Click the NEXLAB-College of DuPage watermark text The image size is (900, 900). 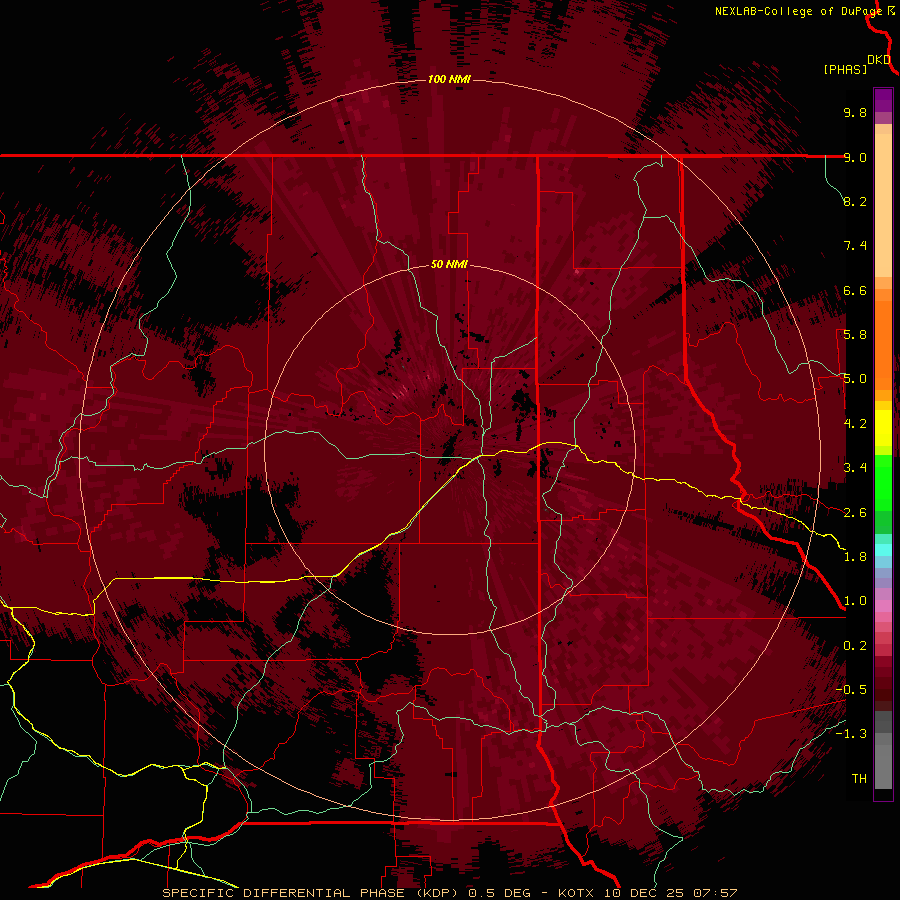pos(800,11)
